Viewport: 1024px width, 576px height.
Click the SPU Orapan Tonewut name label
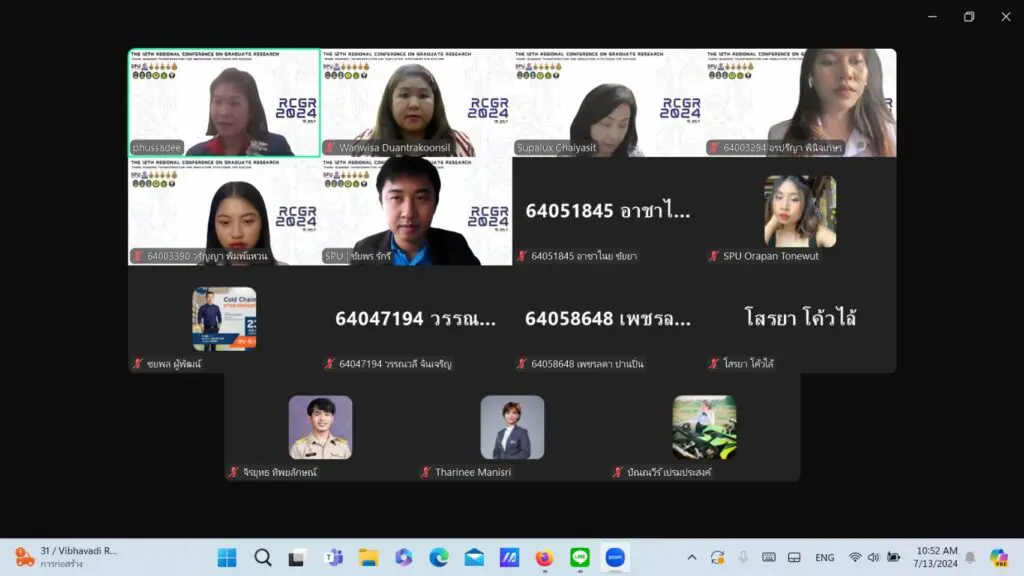[771, 256]
